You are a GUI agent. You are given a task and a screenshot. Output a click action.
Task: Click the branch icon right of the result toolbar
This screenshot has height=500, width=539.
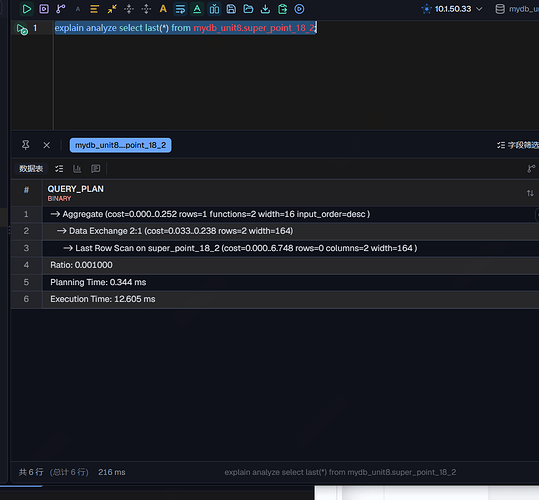pyautogui.click(x=531, y=168)
